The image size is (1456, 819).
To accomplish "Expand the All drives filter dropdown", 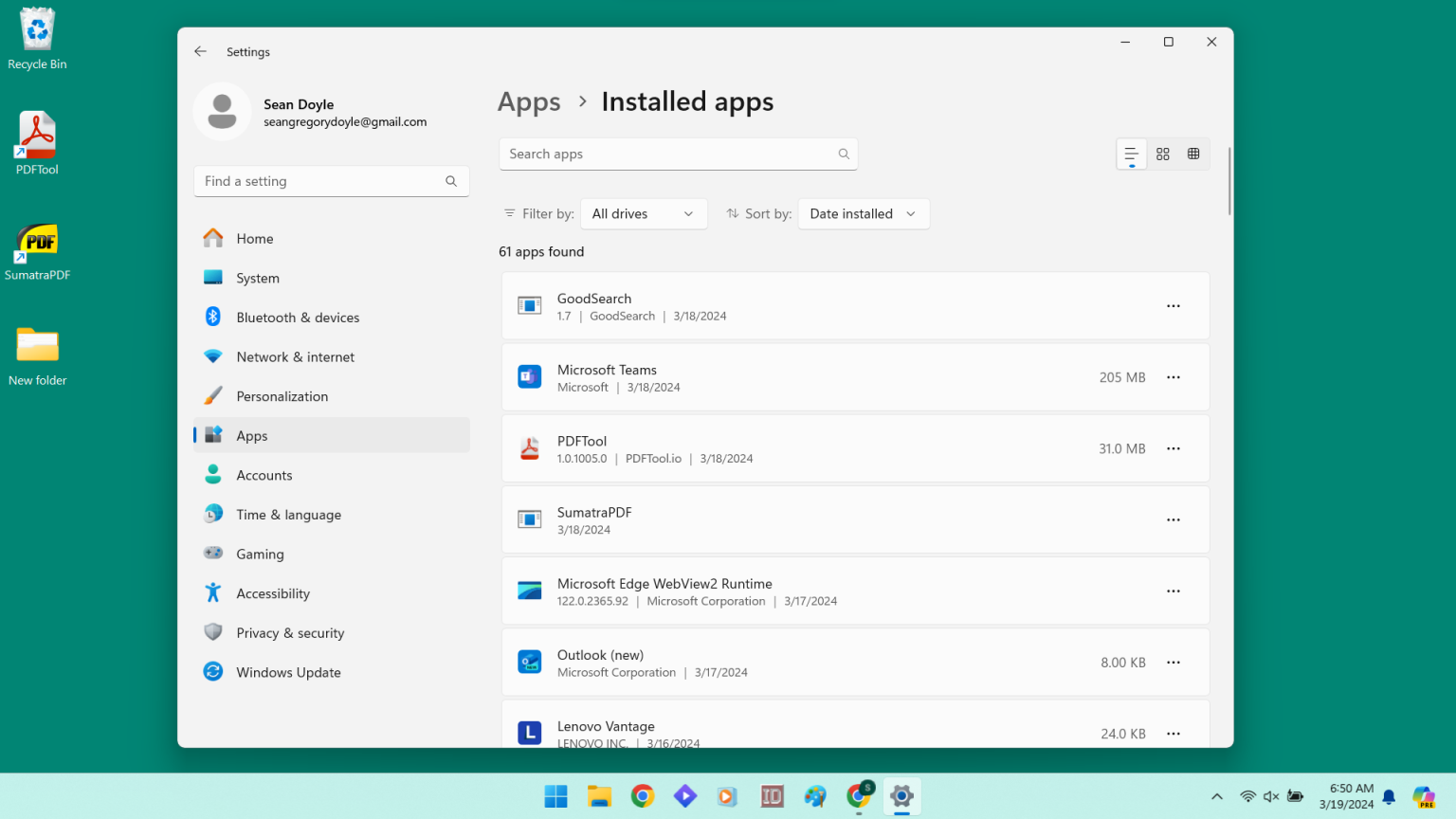I will (x=644, y=214).
